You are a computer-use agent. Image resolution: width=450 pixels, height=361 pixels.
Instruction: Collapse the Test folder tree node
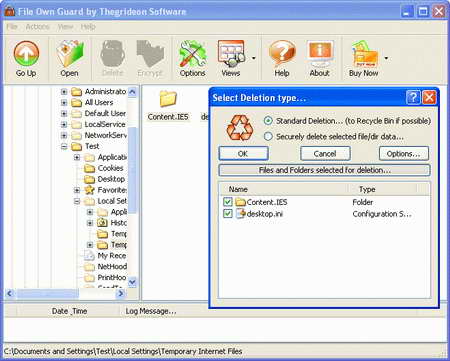(x=64, y=146)
